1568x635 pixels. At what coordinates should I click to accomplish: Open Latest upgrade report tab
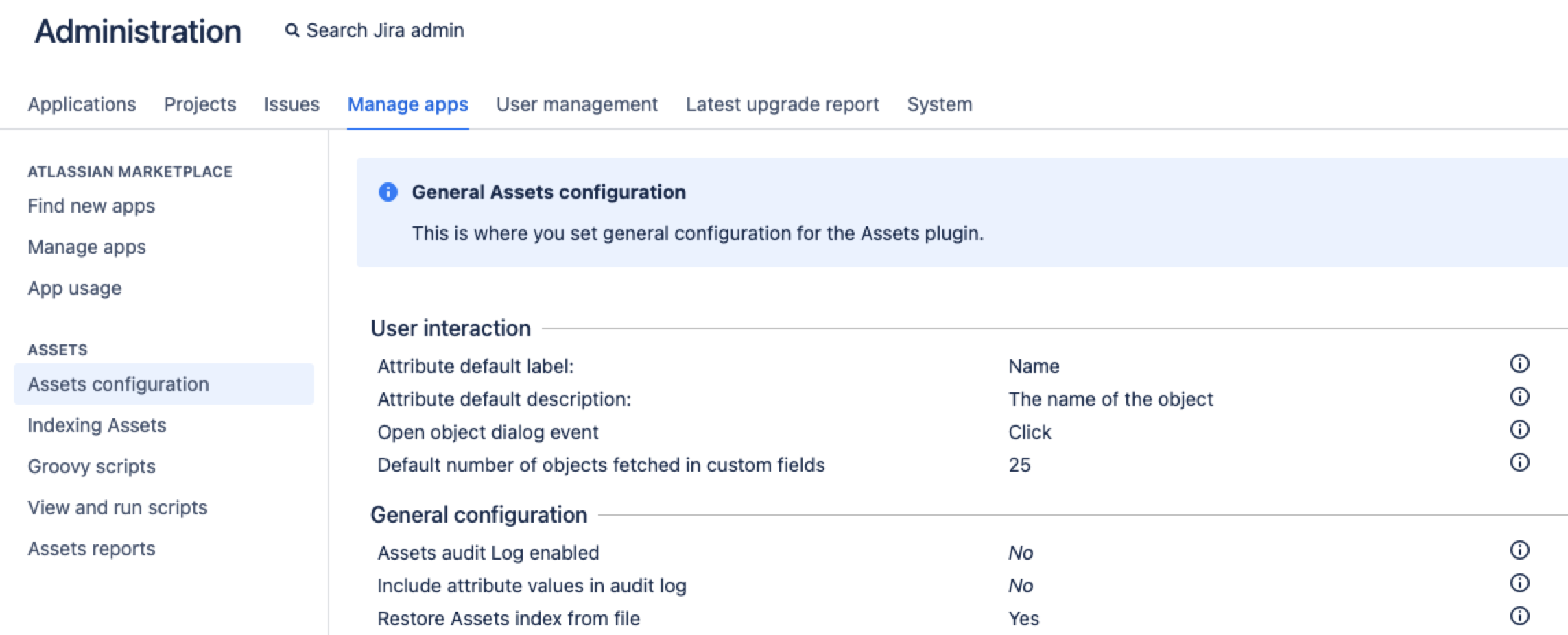pos(783,104)
